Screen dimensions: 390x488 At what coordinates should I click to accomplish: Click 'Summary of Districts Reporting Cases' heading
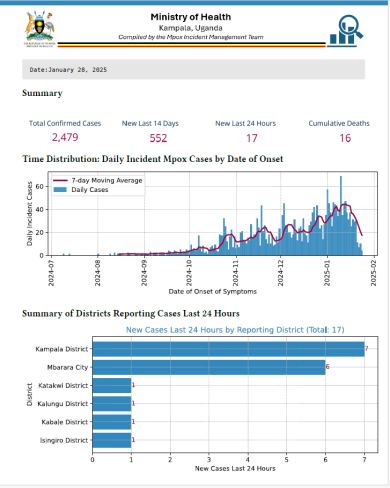(131, 314)
